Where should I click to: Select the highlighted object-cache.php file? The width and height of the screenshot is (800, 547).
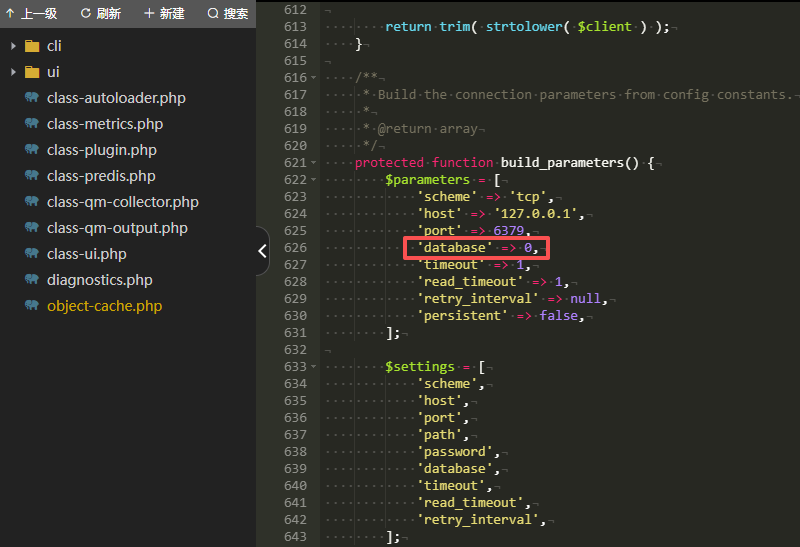click(x=104, y=306)
